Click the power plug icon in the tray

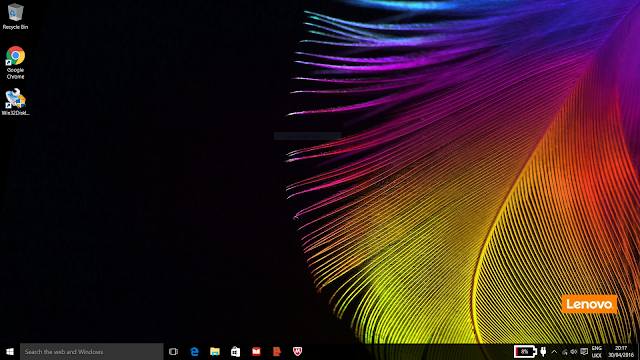pyautogui.click(x=543, y=351)
